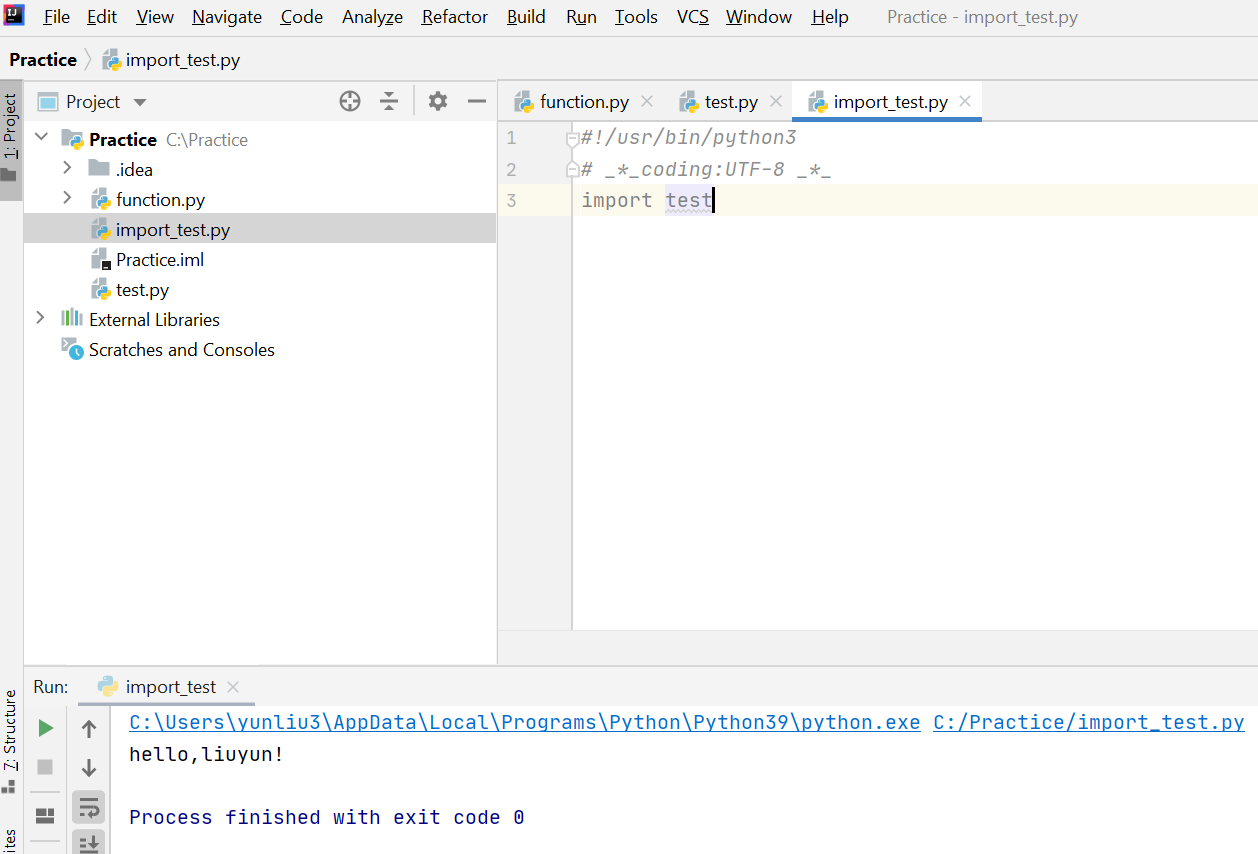Click the IntelliJ logo icon in title bar
Image resolution: width=1258 pixels, height=854 pixels.
pos(14,16)
